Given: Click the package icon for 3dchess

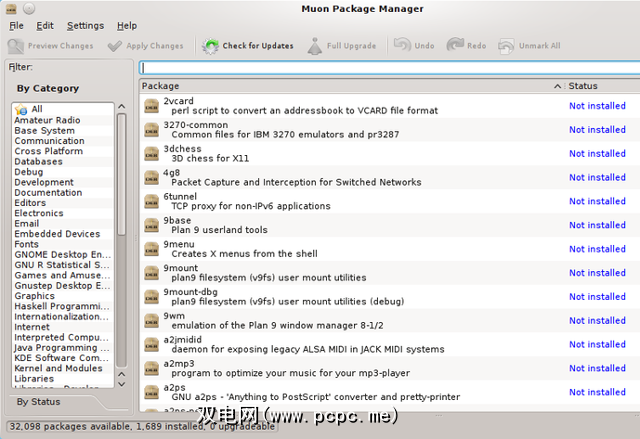Looking at the screenshot, I should [151, 154].
